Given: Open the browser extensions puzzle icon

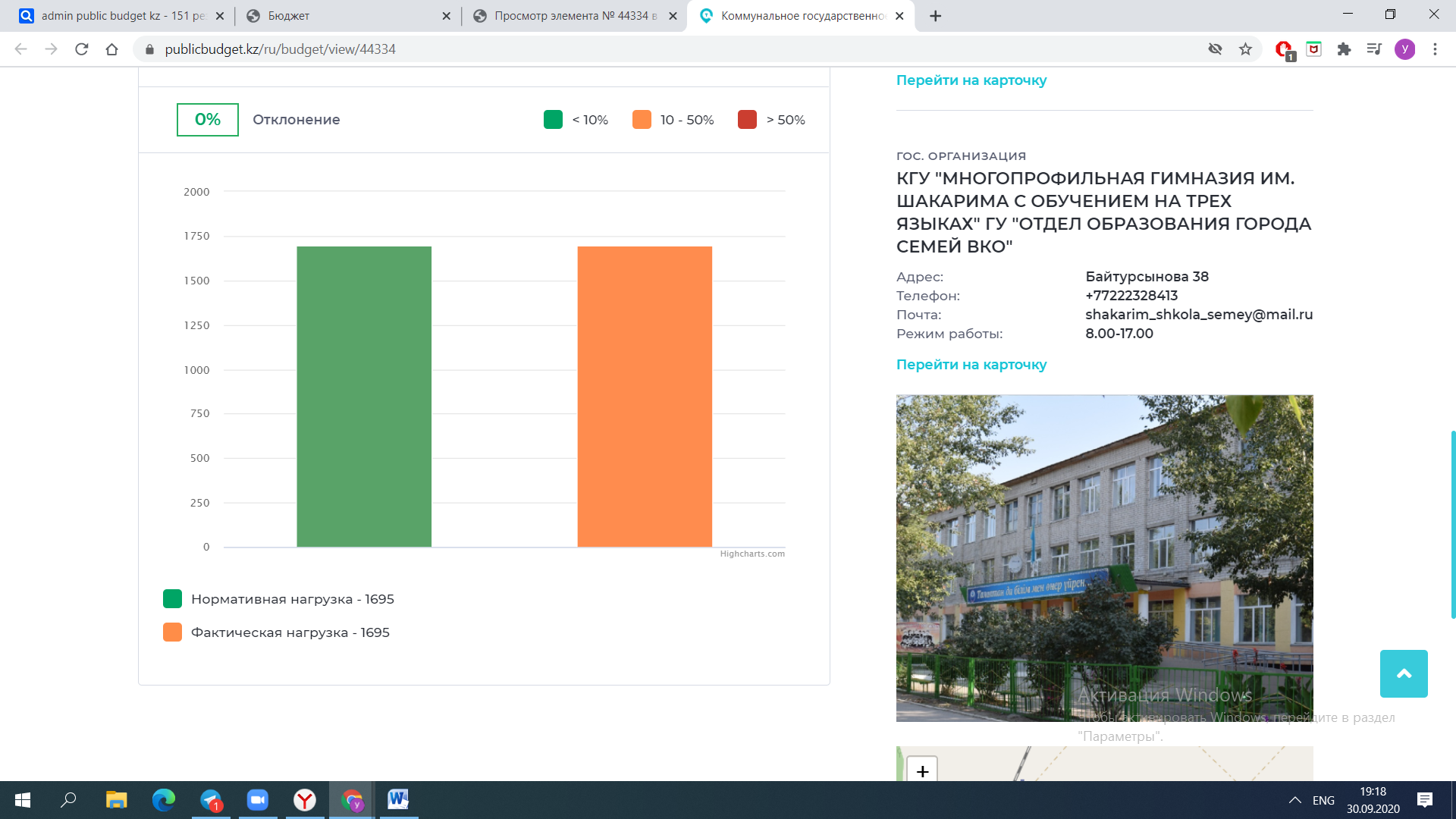Looking at the screenshot, I should click(x=1344, y=49).
